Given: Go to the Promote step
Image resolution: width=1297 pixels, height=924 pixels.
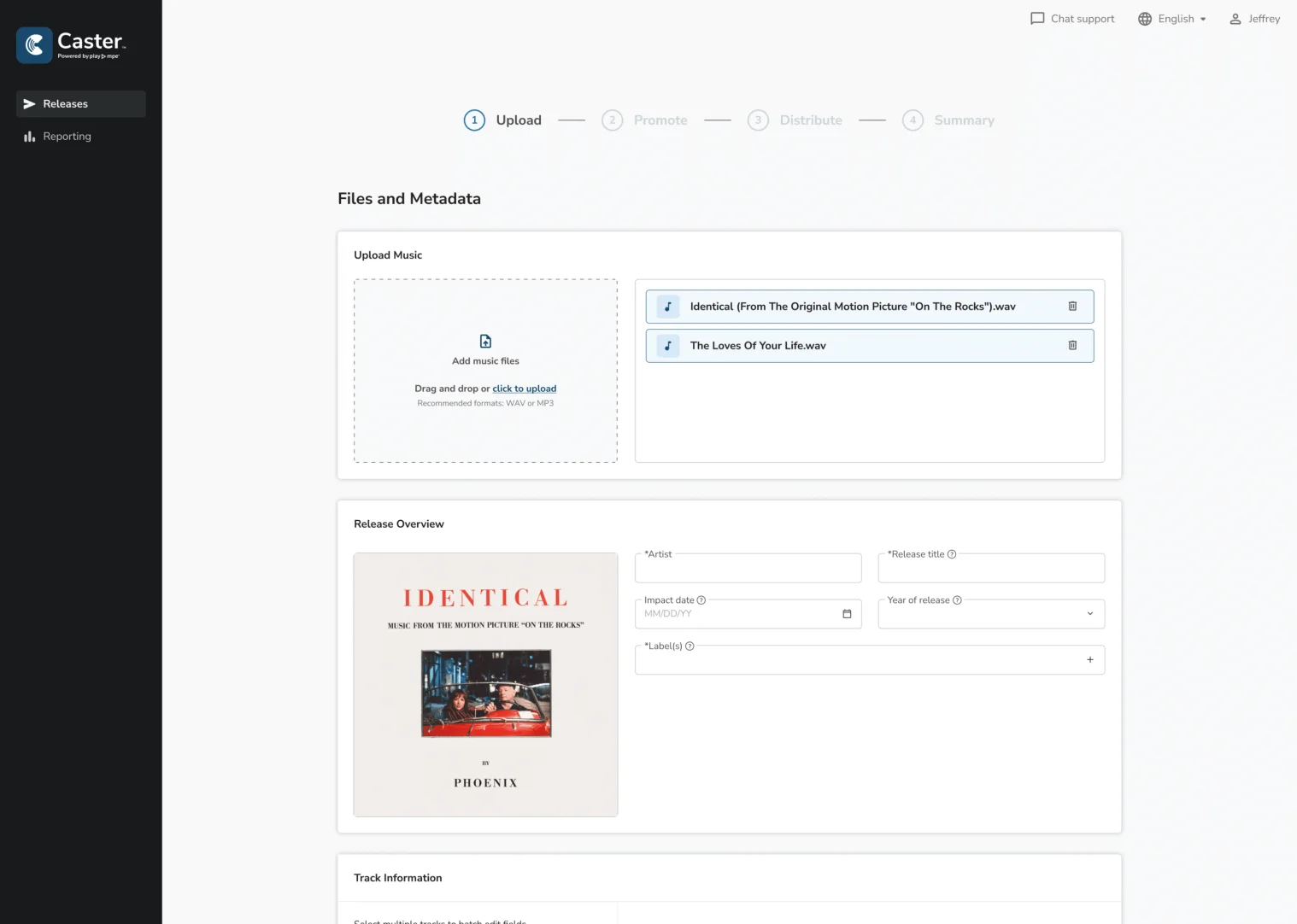Looking at the screenshot, I should 660,120.
